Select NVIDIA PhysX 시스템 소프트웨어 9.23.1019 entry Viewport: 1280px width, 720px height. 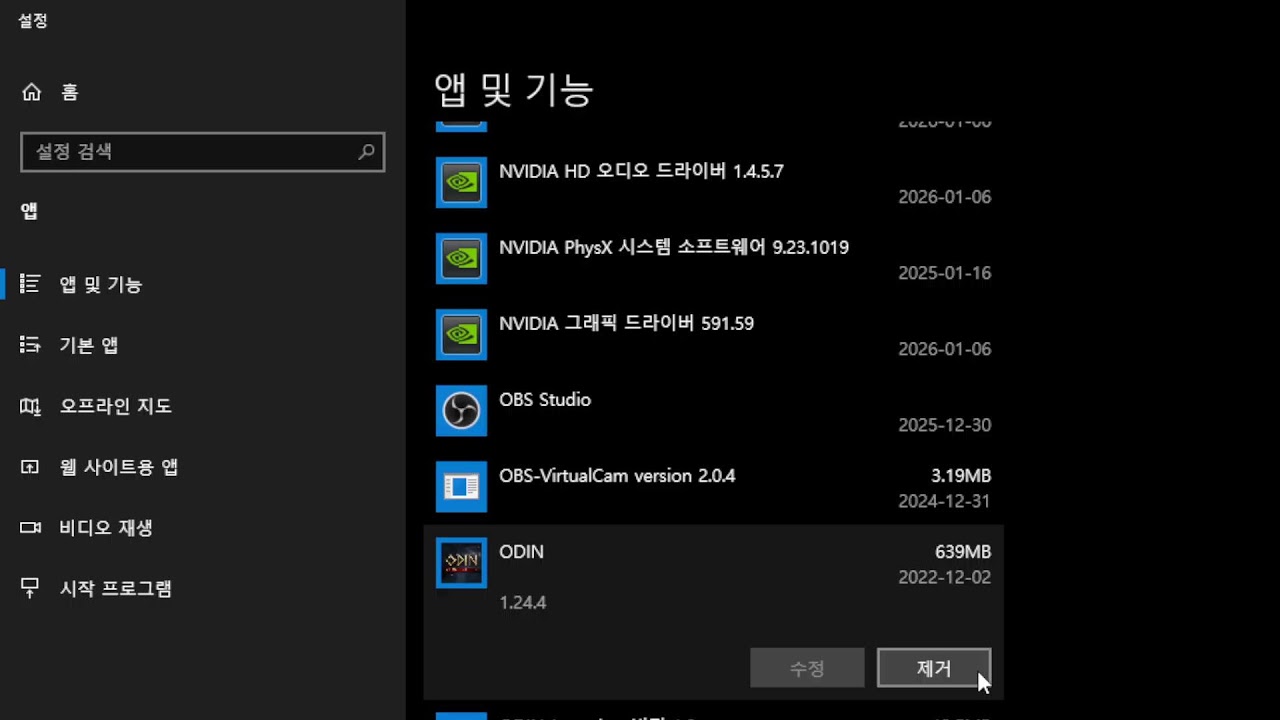click(x=713, y=258)
